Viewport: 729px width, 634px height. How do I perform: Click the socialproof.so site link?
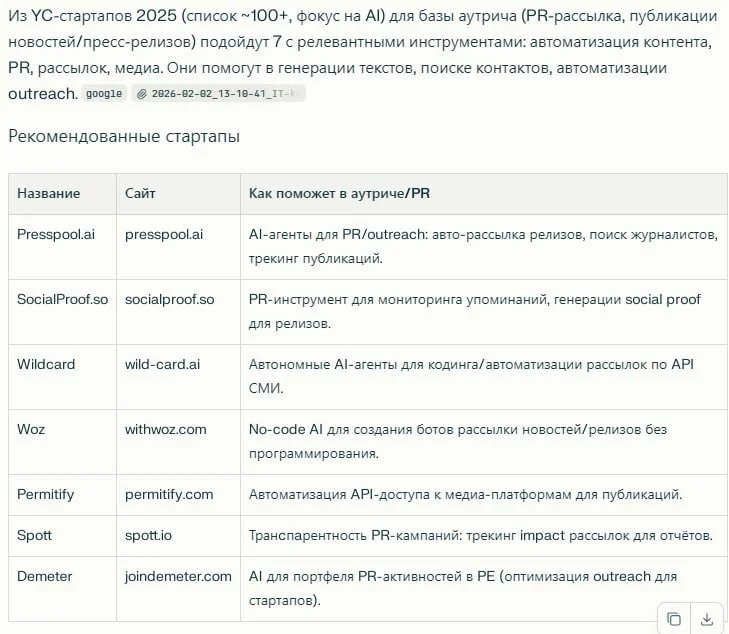click(x=169, y=300)
